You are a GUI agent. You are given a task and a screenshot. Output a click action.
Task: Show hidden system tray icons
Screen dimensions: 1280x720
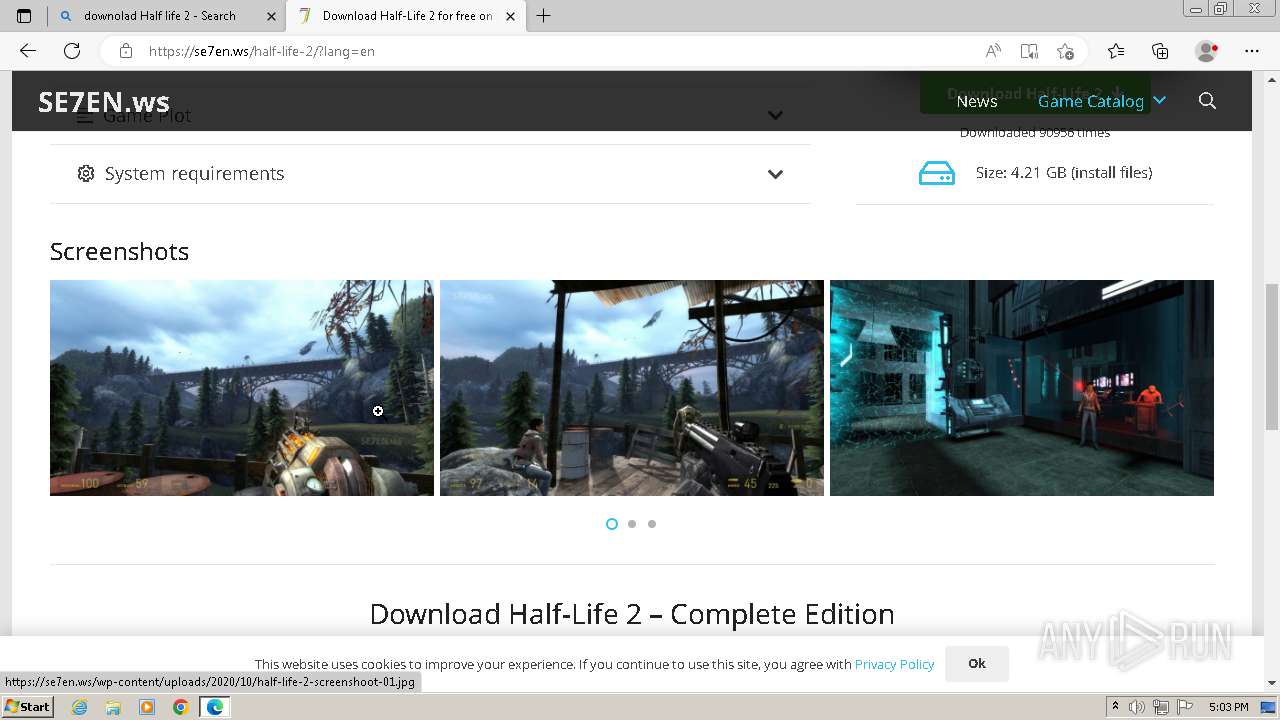click(x=1116, y=707)
